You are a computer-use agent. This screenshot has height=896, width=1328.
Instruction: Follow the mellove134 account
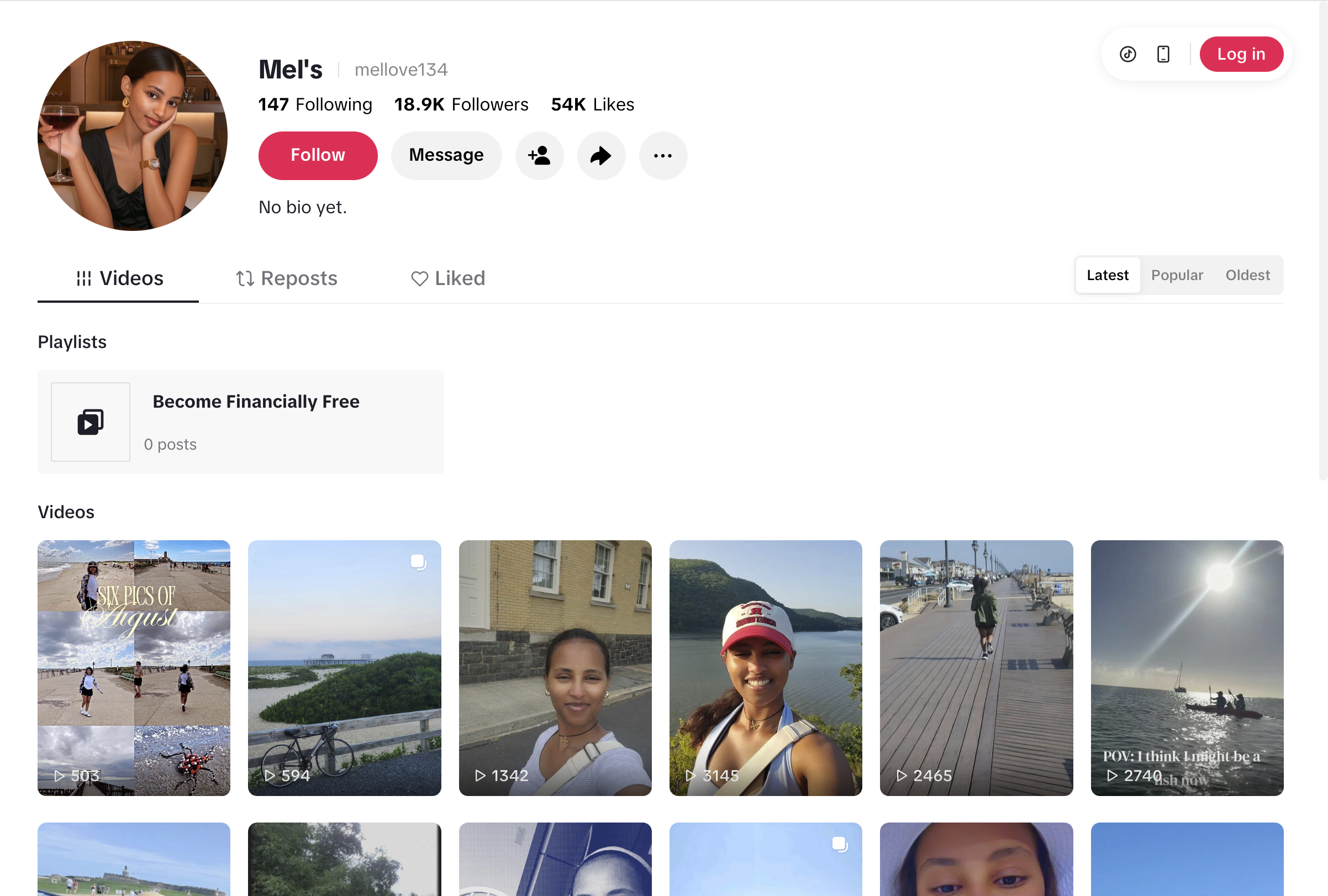tap(318, 155)
